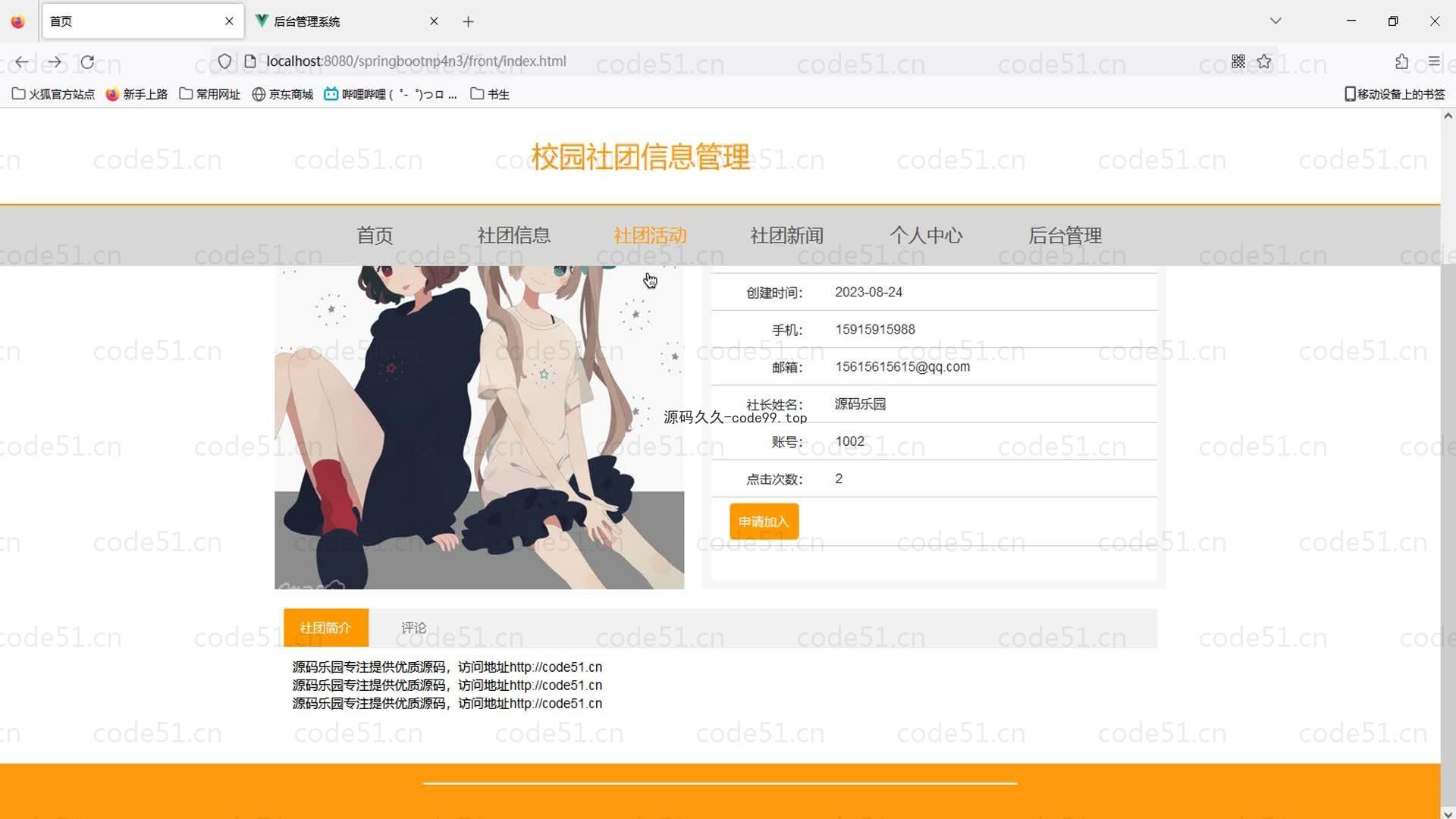Click the creation date 2023-08-24
The width and height of the screenshot is (1456, 819).
[868, 292]
